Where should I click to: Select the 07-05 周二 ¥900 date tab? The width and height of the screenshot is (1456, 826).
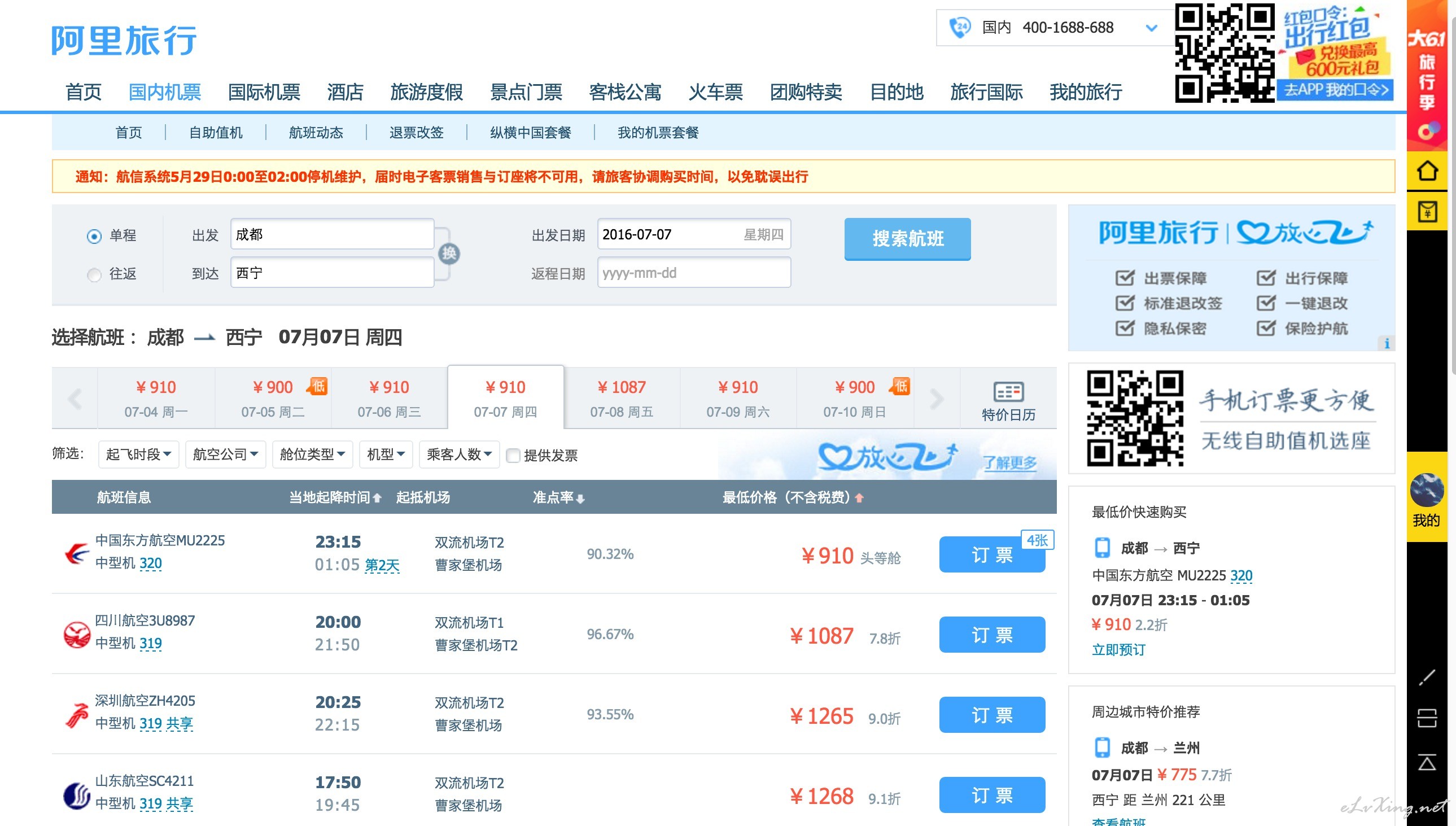273,398
